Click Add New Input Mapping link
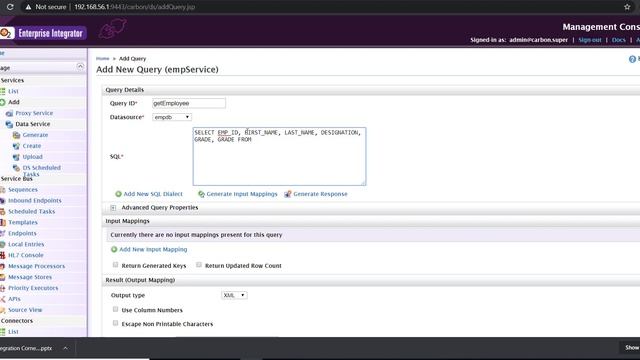 pos(153,249)
